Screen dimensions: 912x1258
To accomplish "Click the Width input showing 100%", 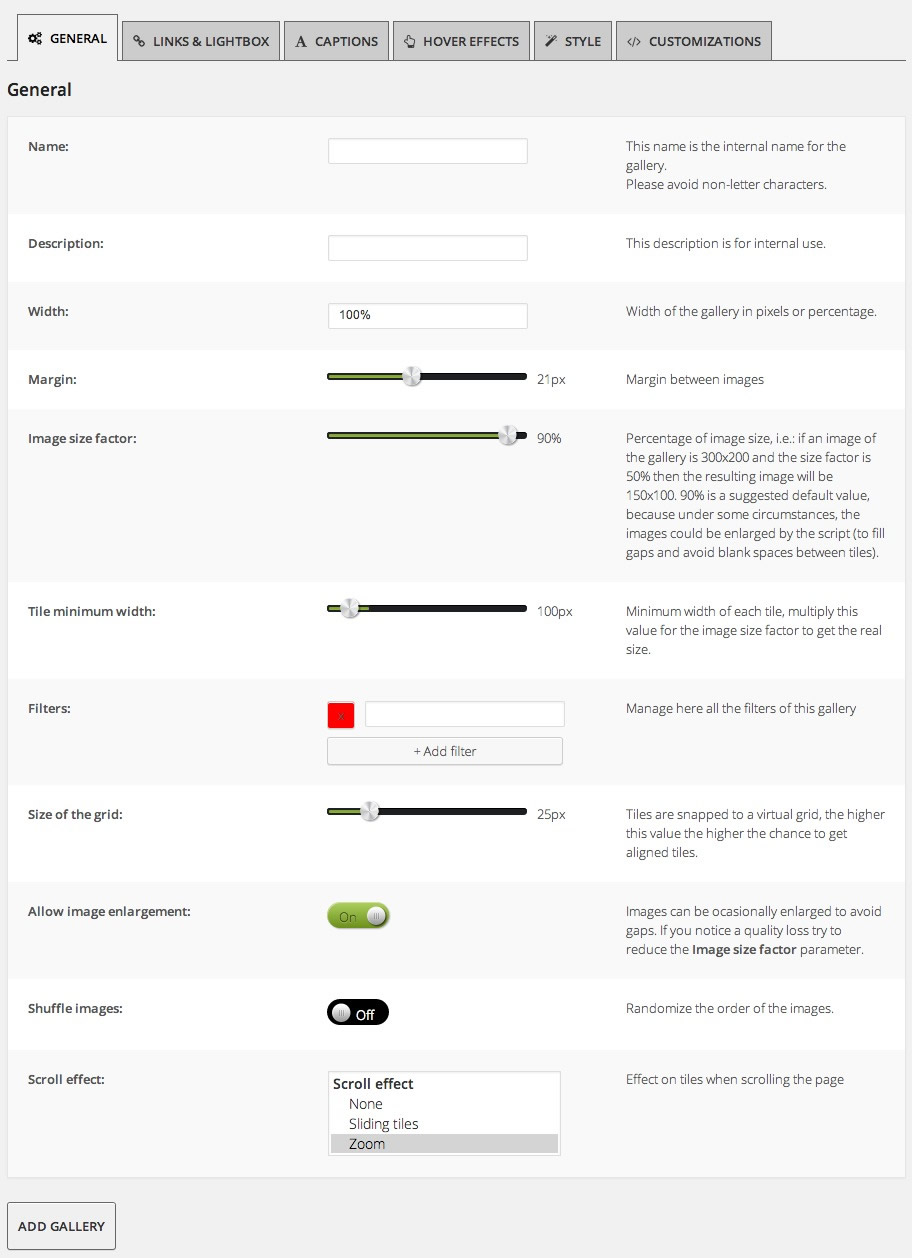I will point(427,315).
